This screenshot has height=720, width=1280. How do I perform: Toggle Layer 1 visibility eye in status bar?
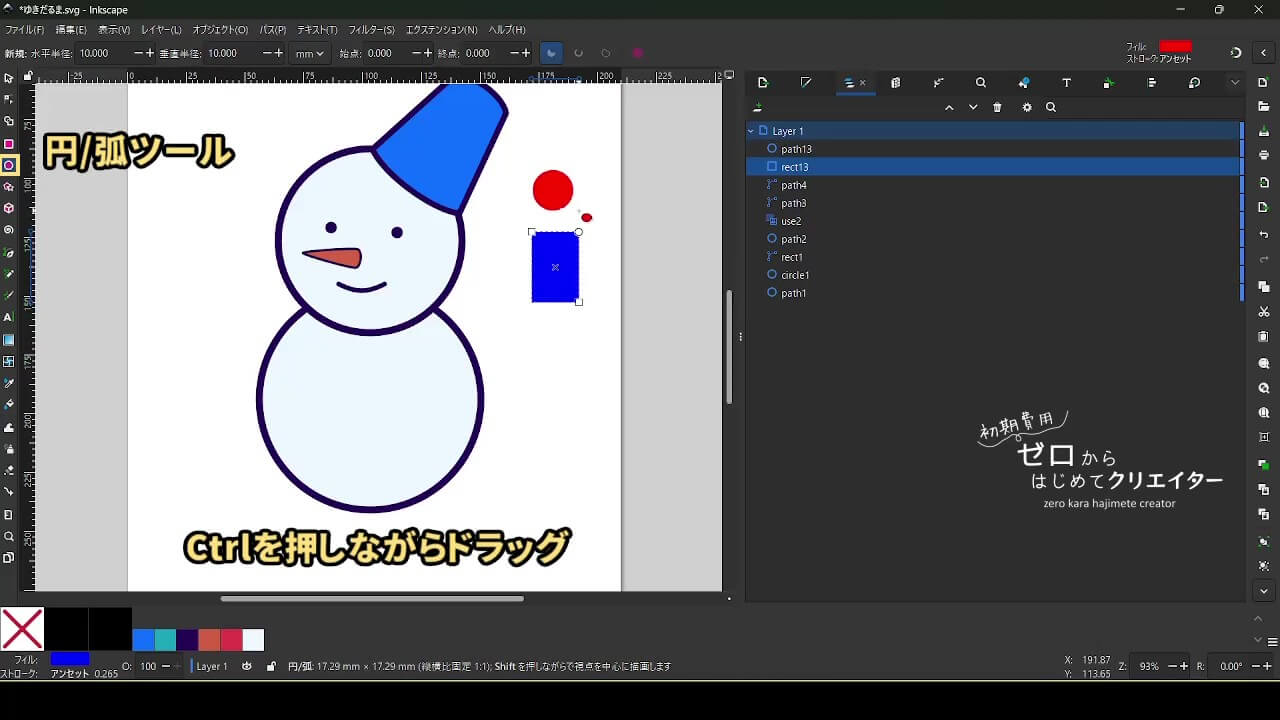click(x=247, y=666)
